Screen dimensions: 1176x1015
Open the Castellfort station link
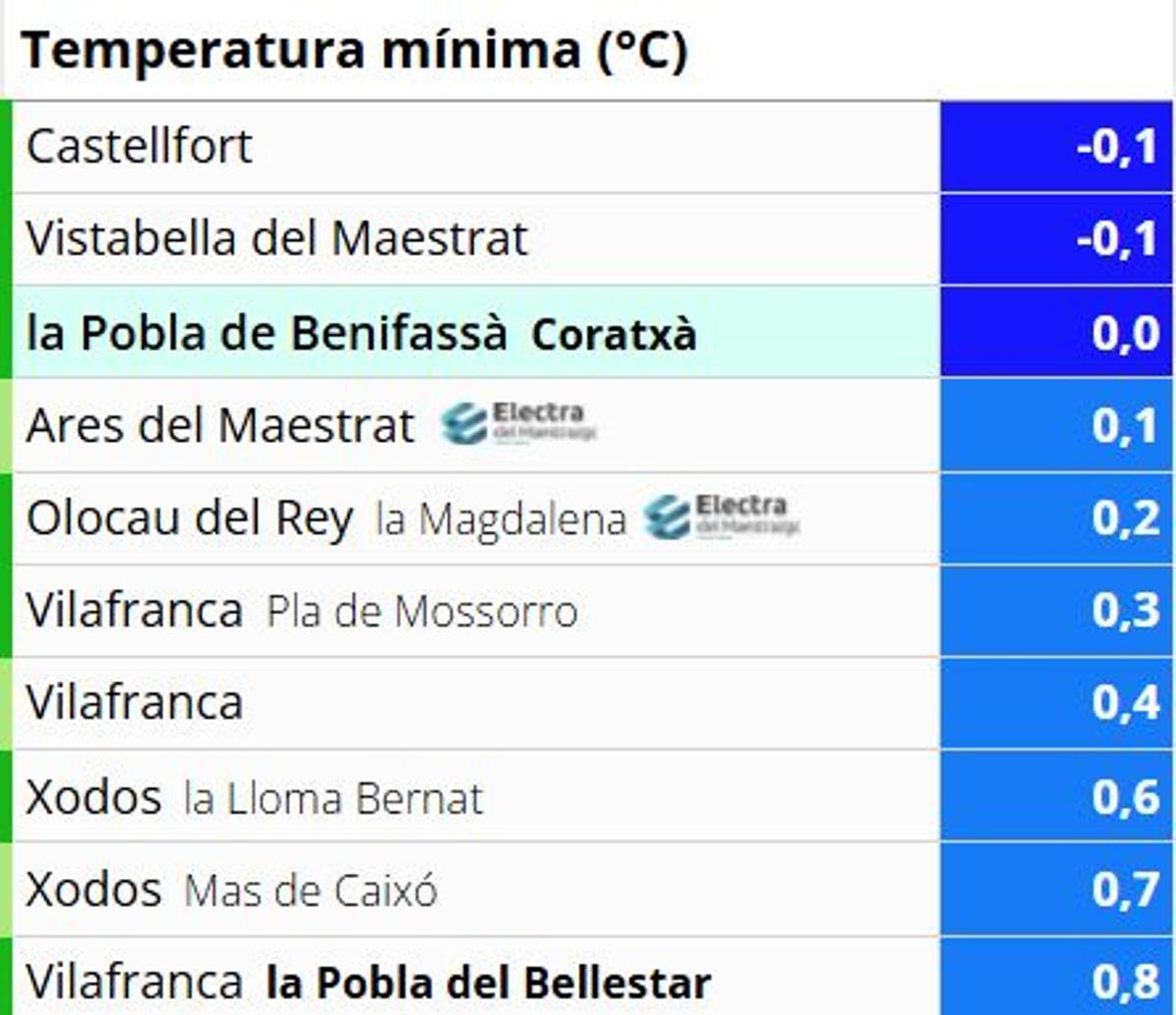pos(139,146)
